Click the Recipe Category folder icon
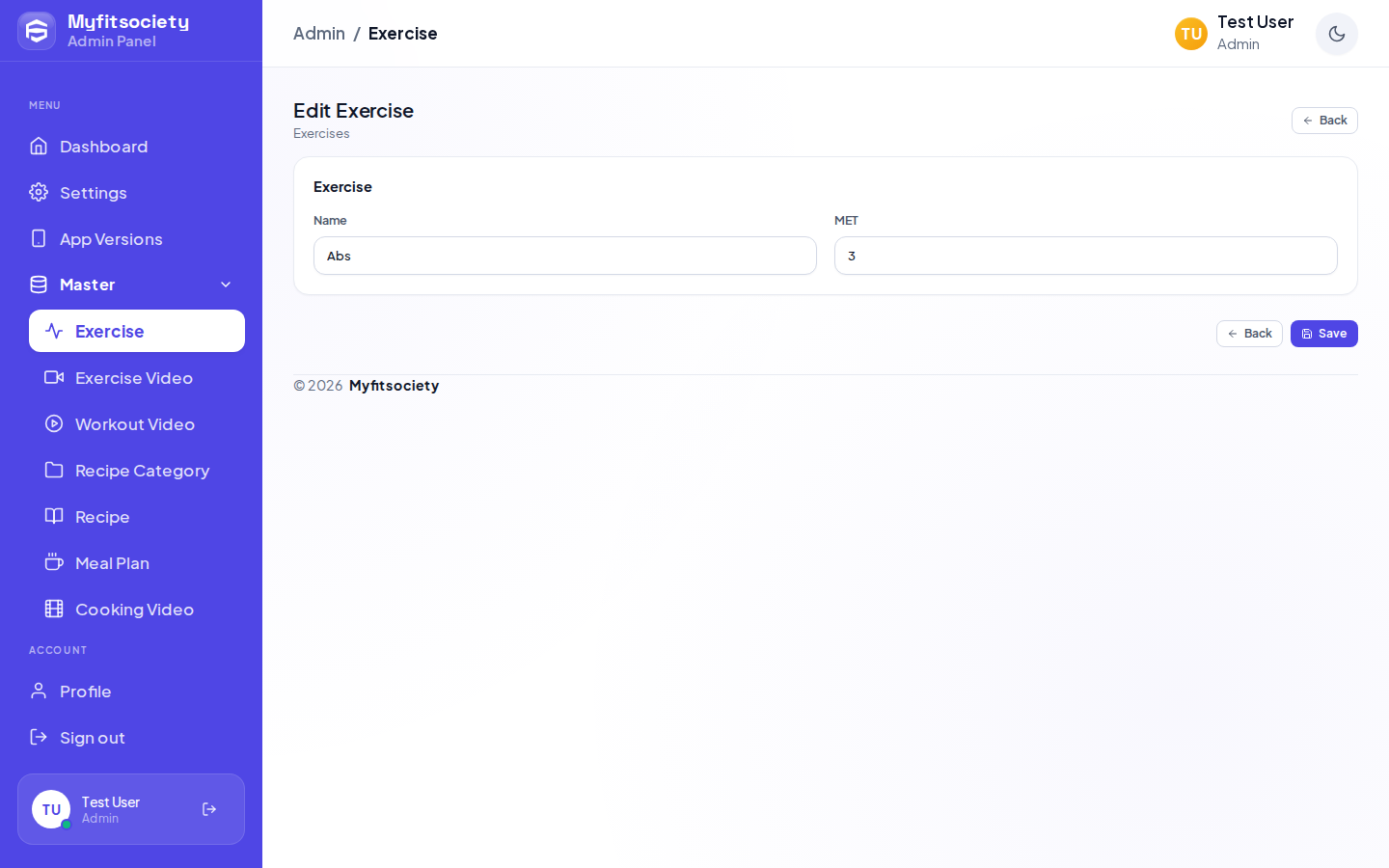Screen dimensions: 1389x868 54,470
